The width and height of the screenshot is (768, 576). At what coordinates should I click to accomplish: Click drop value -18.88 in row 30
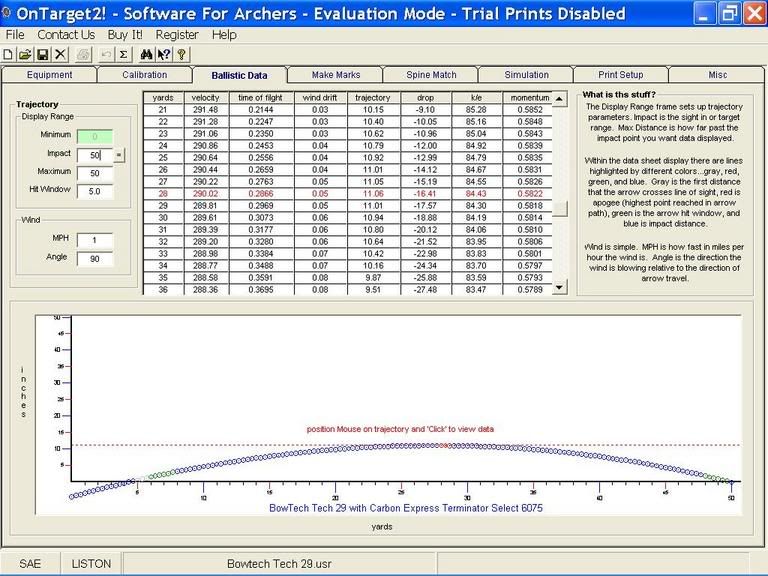[425, 217]
